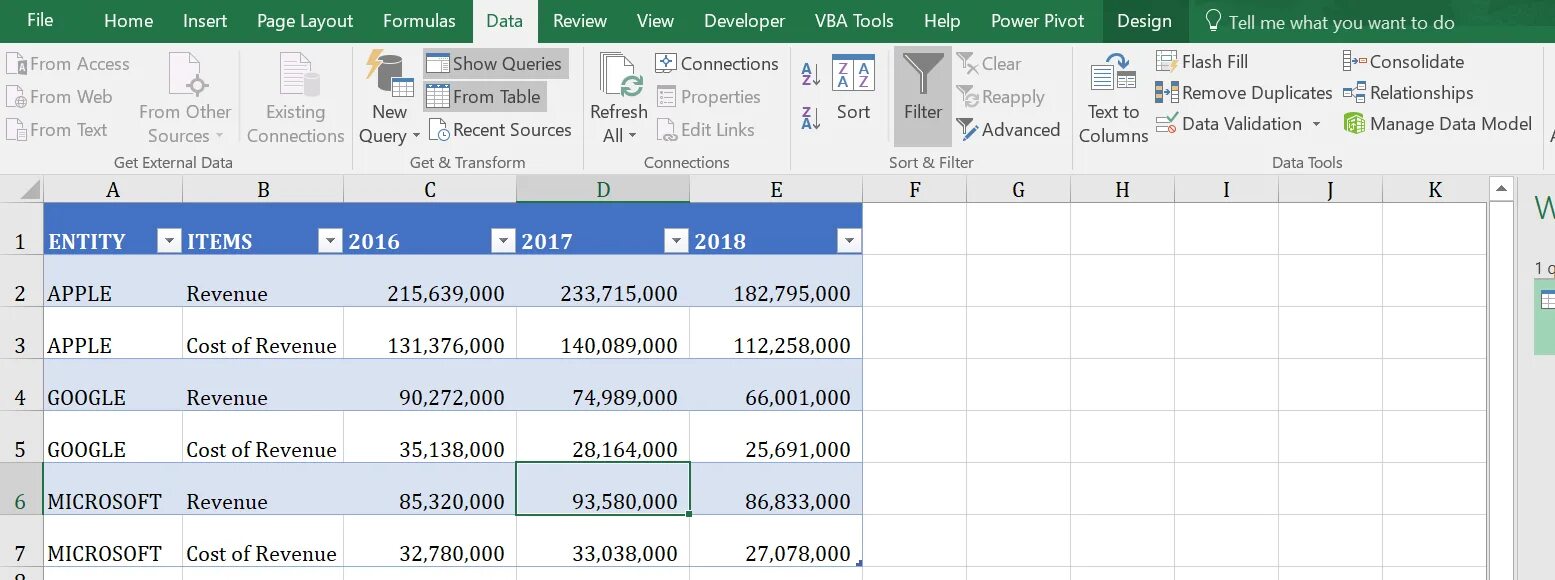Open Recent Sources
Viewport: 1555px width, 580px height.
click(499, 129)
